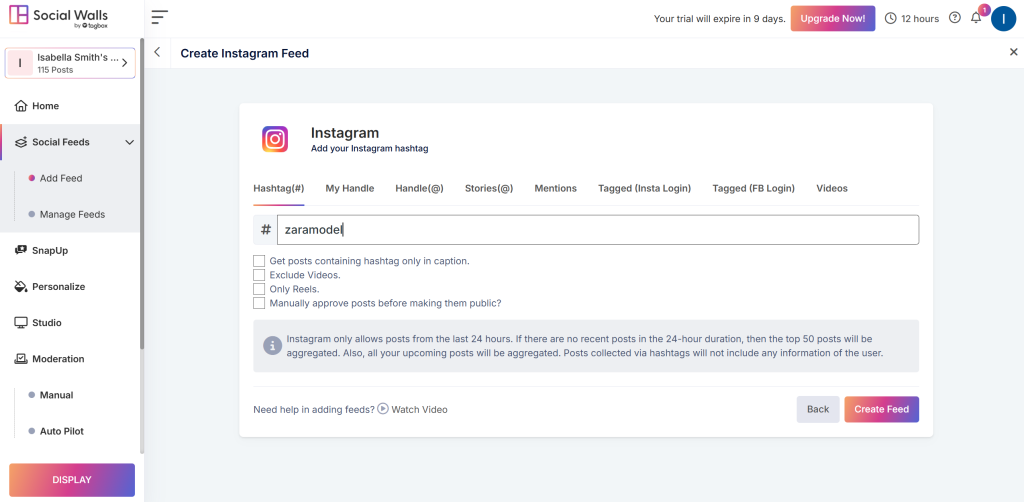
Task: Check the Exclude Videos option
Action: click(x=259, y=275)
